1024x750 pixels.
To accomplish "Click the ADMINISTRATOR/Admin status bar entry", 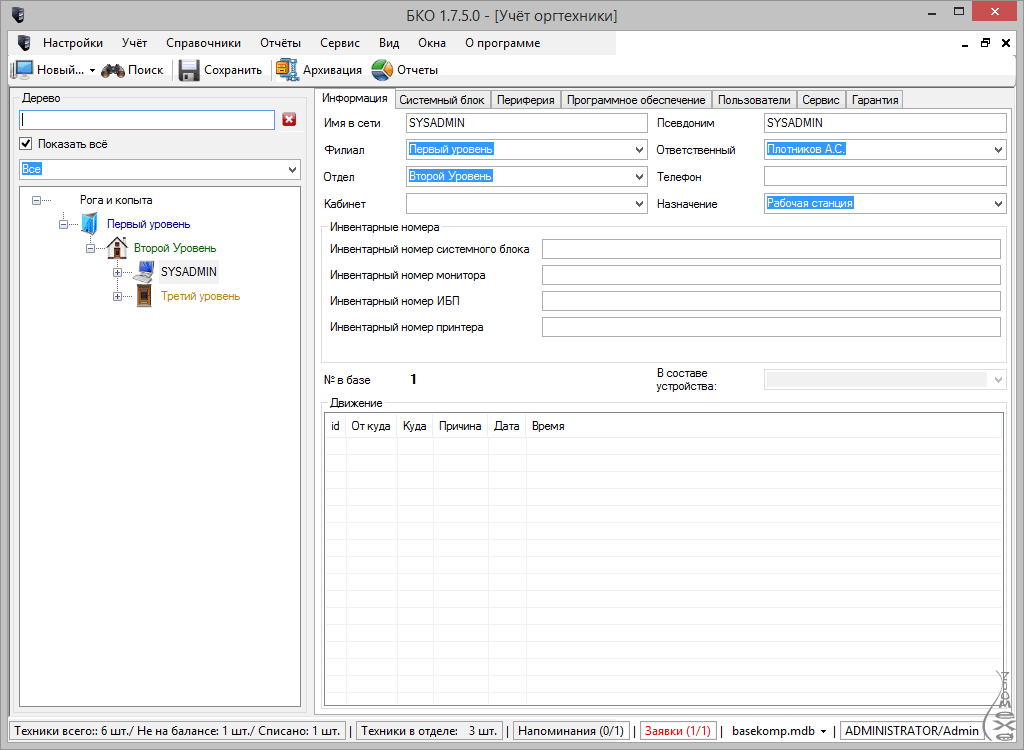I will [x=911, y=731].
